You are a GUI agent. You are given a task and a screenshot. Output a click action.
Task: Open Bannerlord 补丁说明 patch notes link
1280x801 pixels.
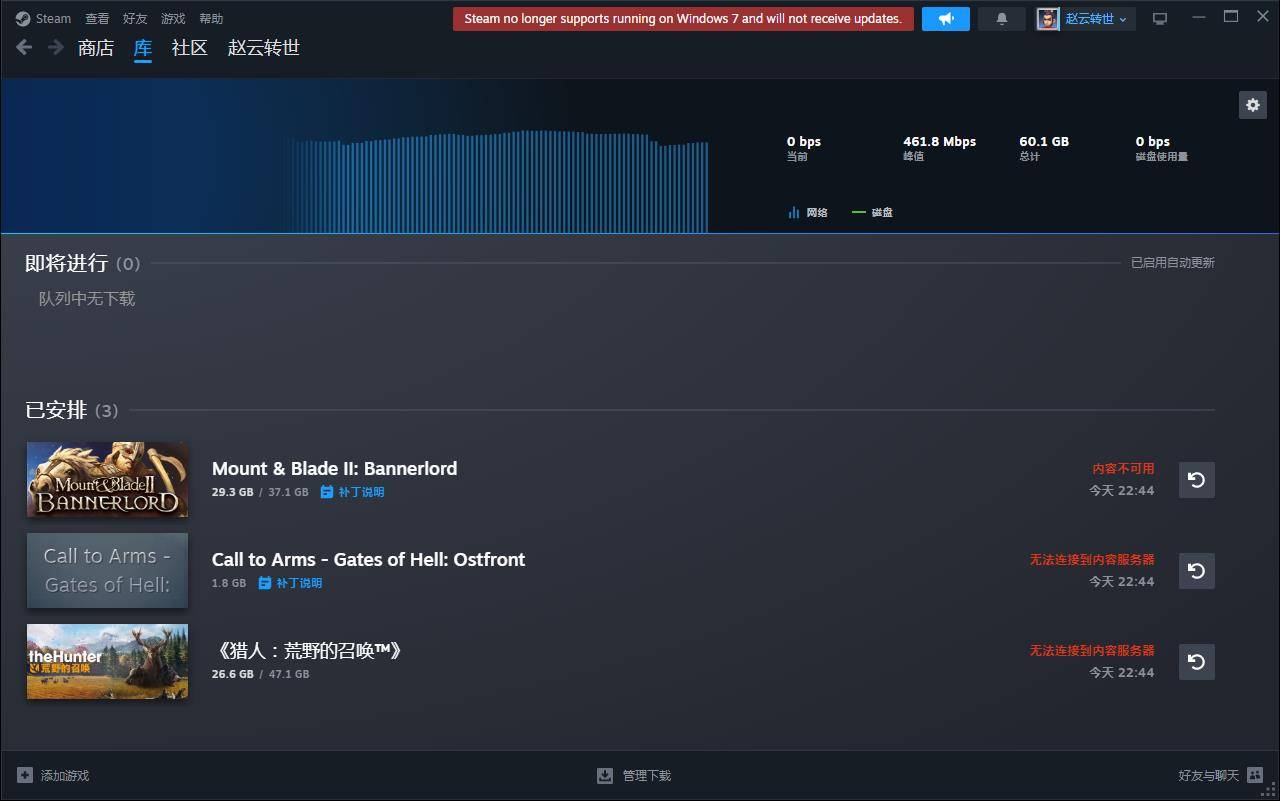353,492
